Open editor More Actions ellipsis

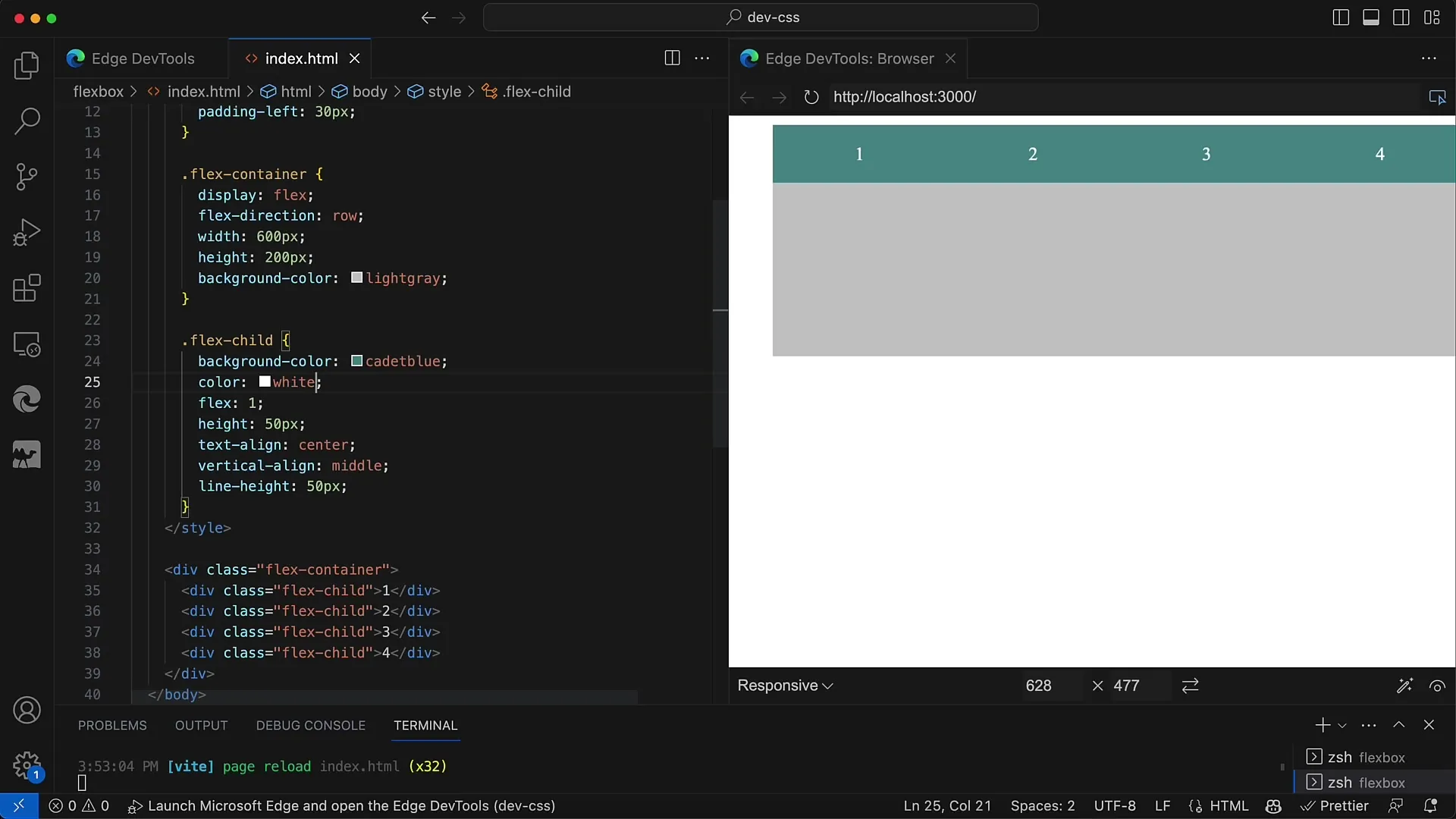[702, 58]
